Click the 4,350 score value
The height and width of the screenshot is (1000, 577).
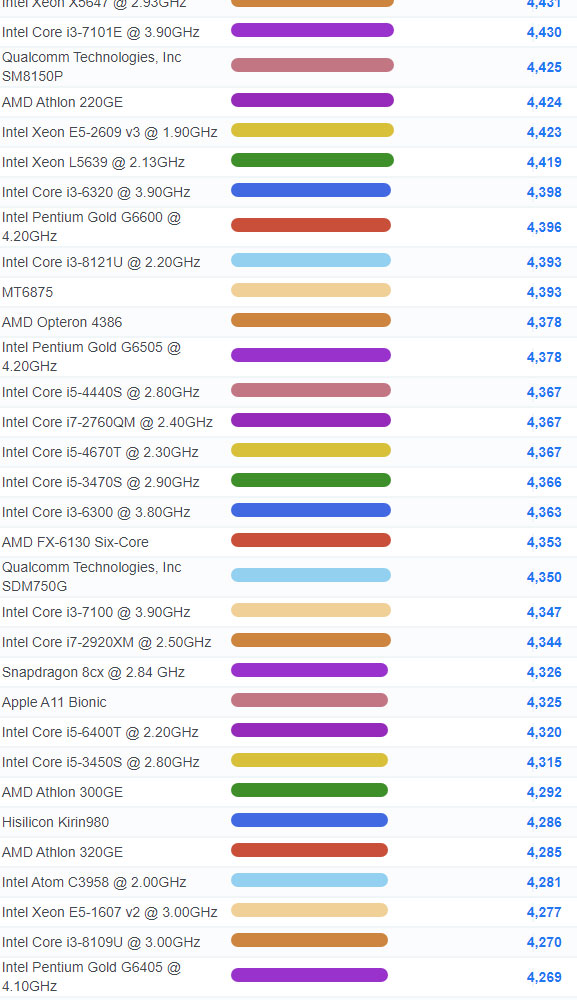(544, 578)
